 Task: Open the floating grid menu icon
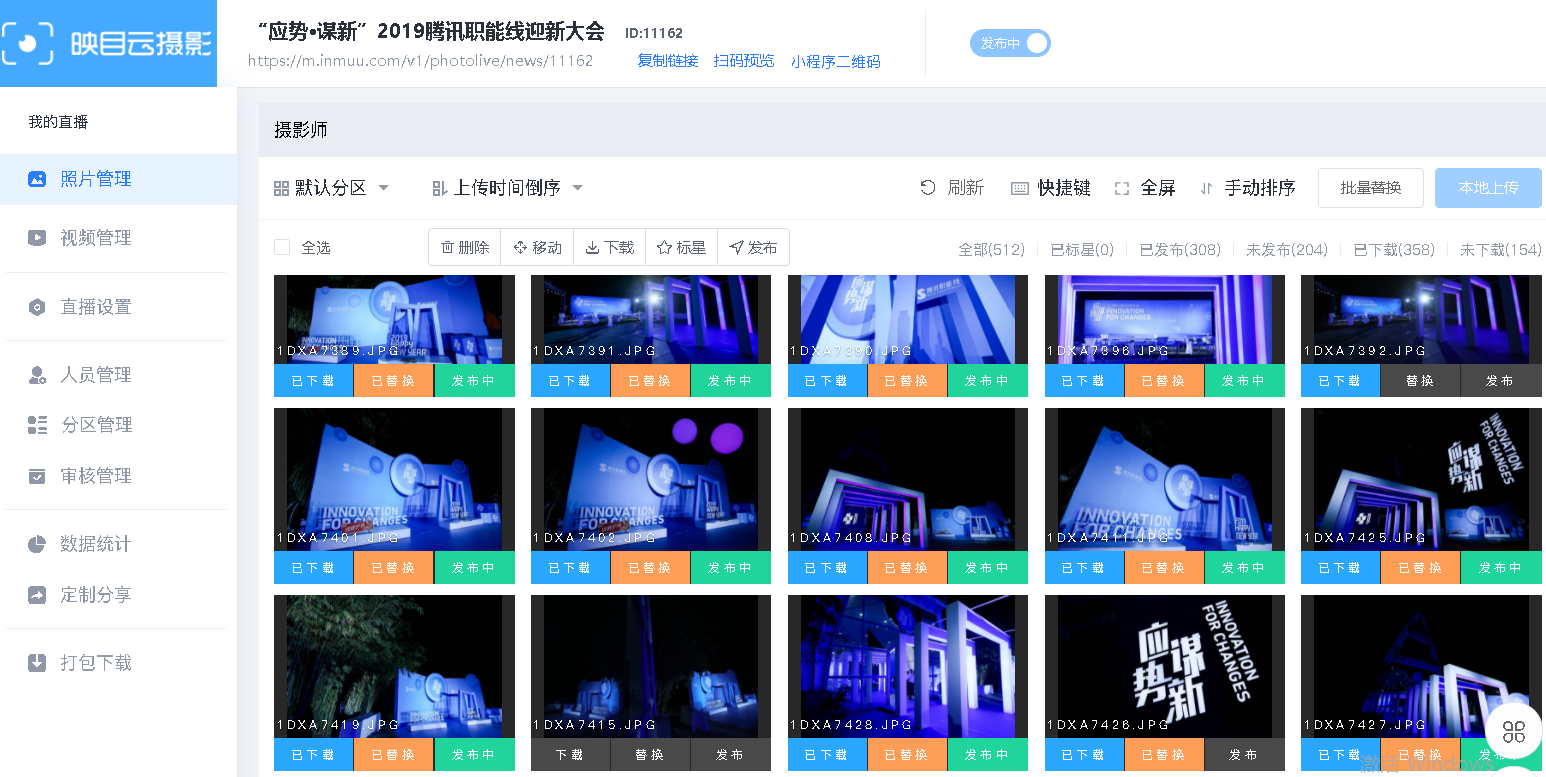point(1514,731)
